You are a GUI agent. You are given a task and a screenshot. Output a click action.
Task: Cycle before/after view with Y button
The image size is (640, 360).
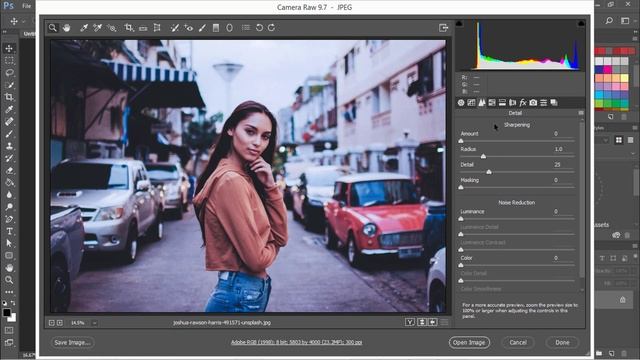[410, 322]
